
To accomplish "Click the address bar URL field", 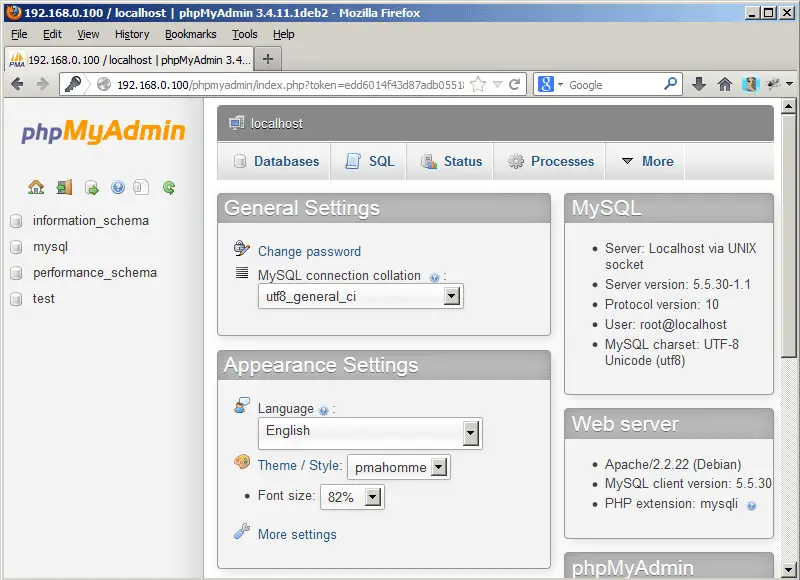I will tap(290, 85).
